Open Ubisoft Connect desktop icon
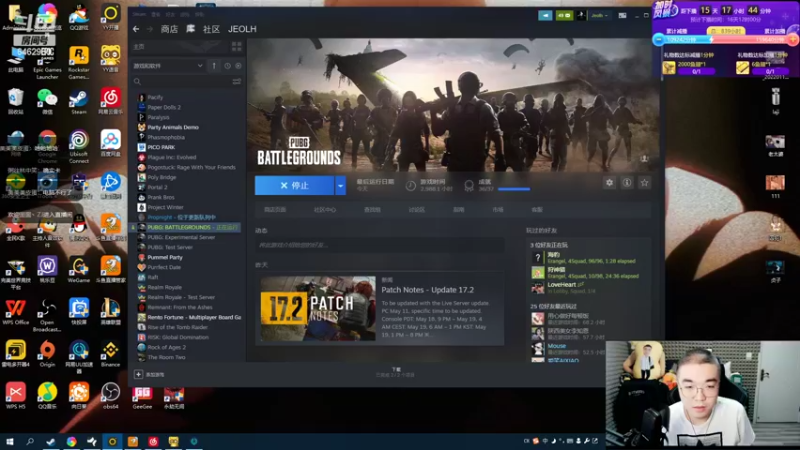 pos(79,147)
